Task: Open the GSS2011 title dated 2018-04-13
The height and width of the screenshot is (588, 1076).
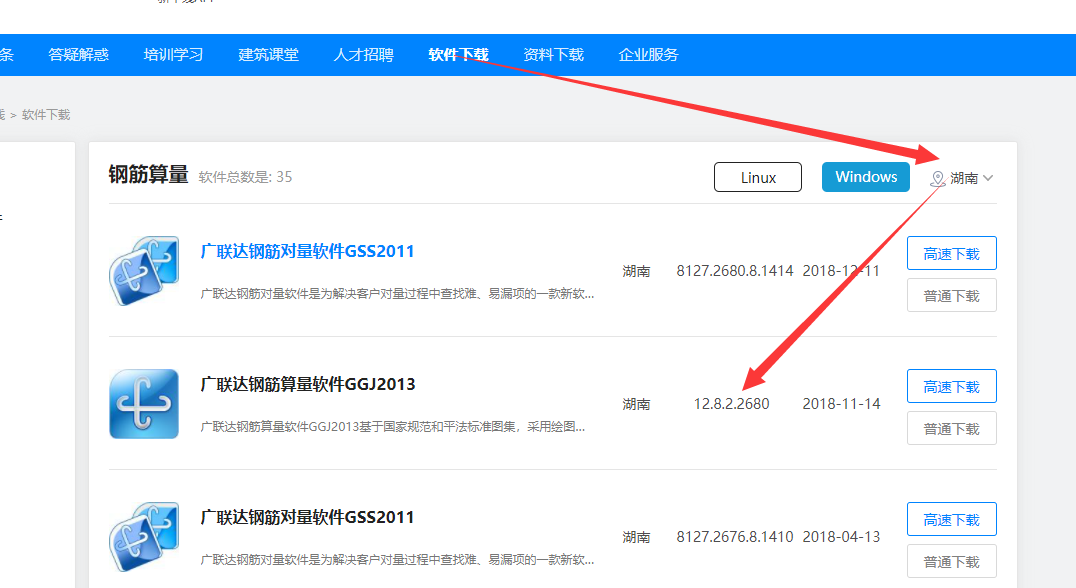Action: pyautogui.click(x=307, y=517)
